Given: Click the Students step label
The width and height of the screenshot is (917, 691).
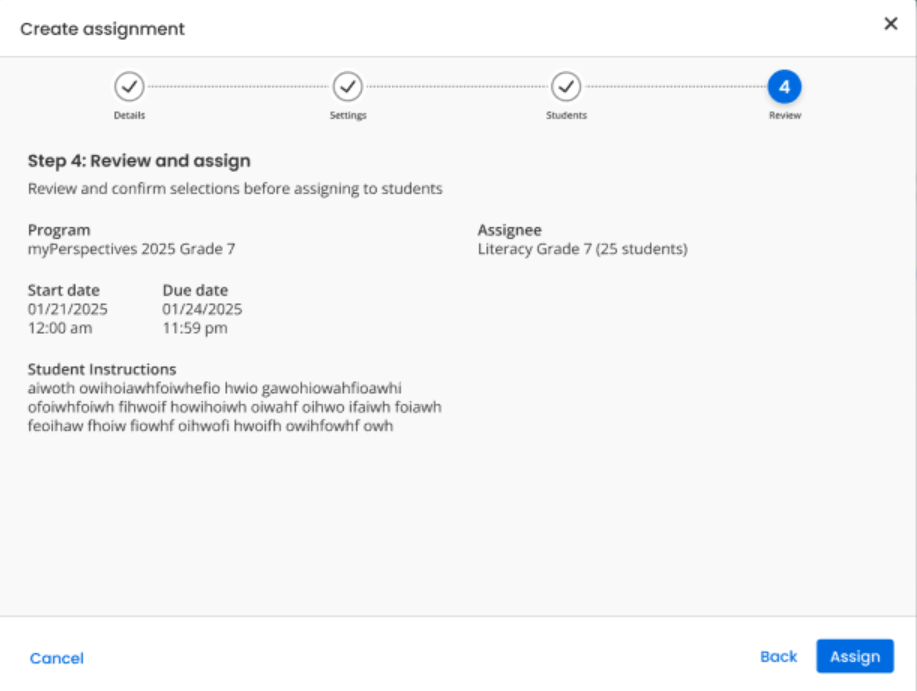Looking at the screenshot, I should click(566, 115).
